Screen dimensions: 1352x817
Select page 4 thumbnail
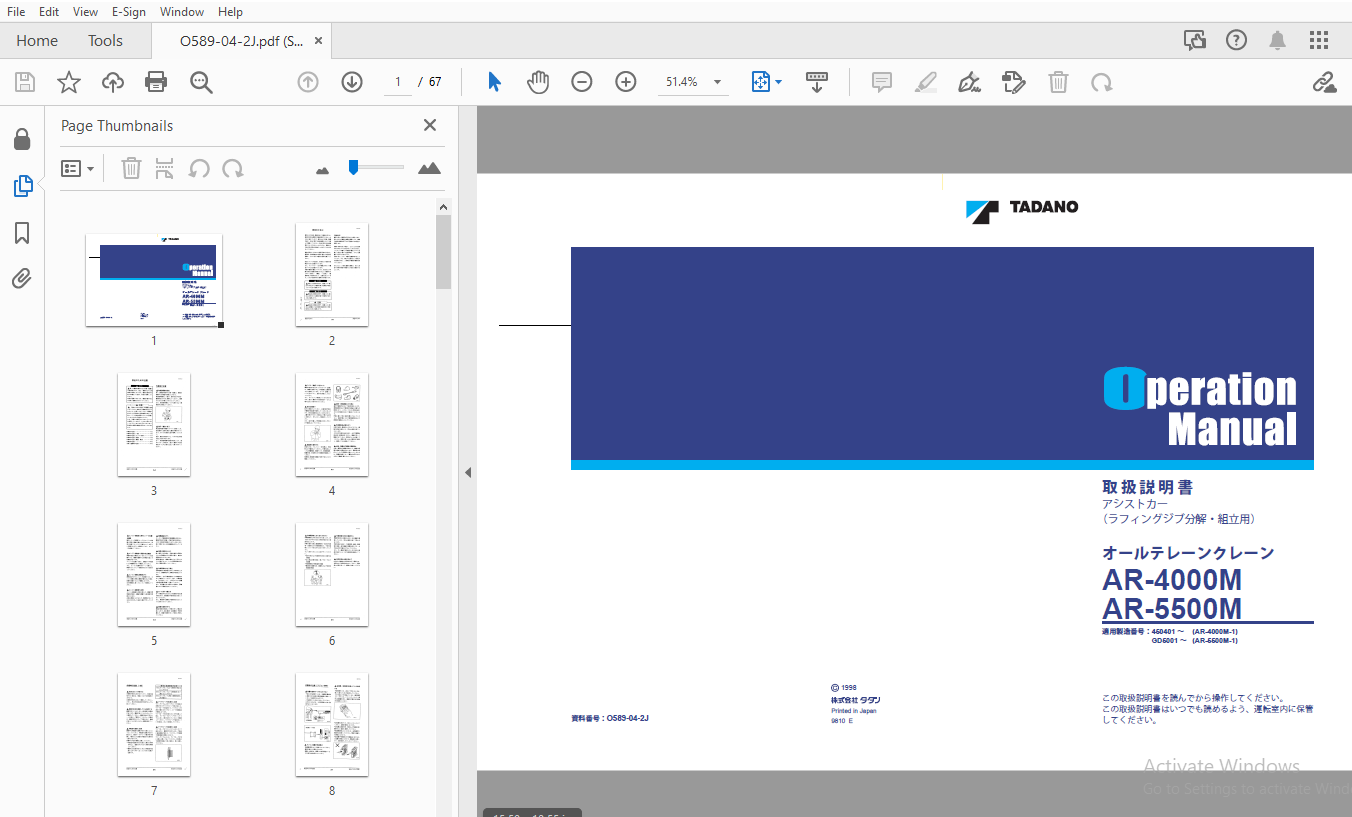(332, 425)
